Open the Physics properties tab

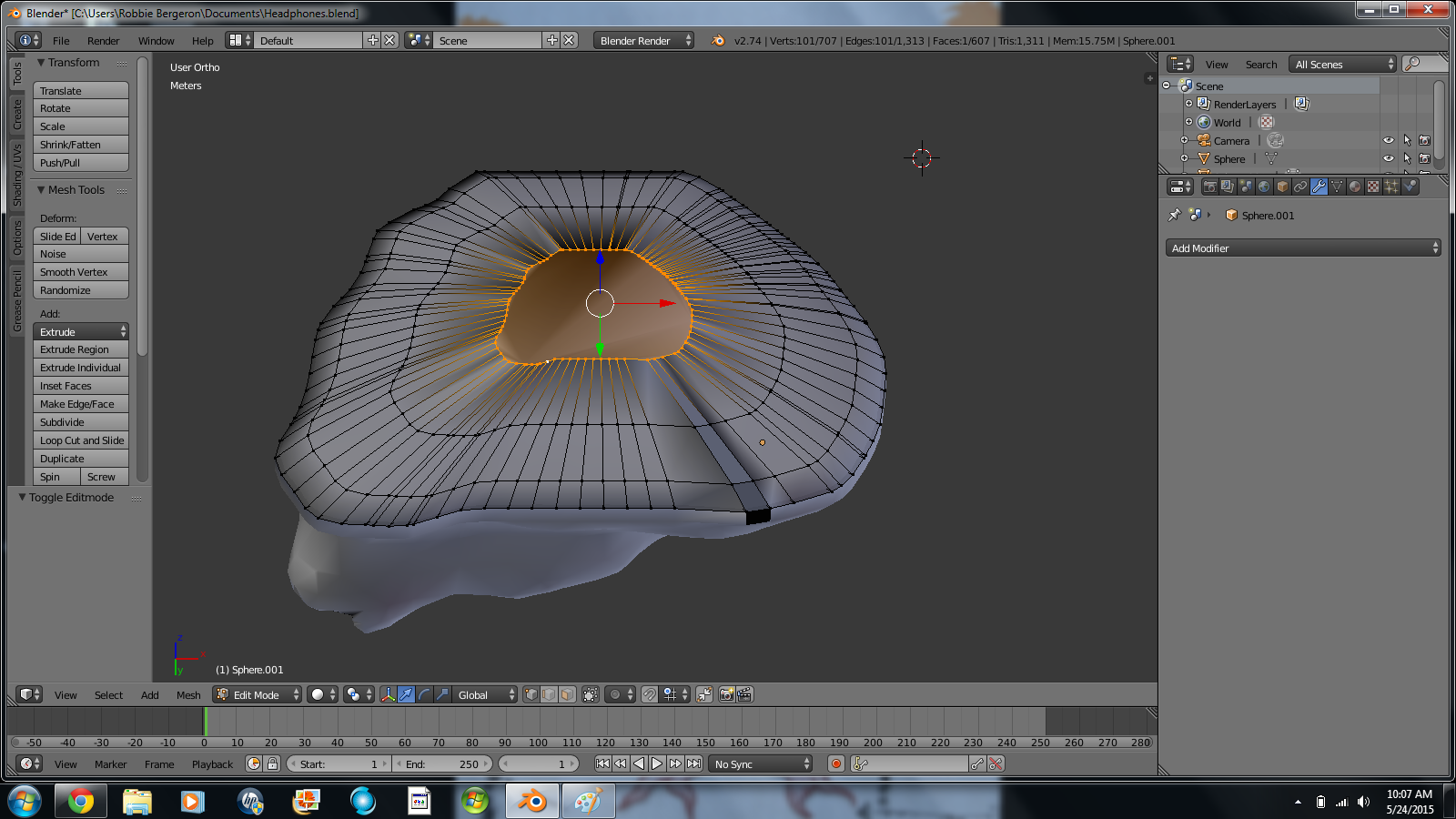click(1410, 187)
